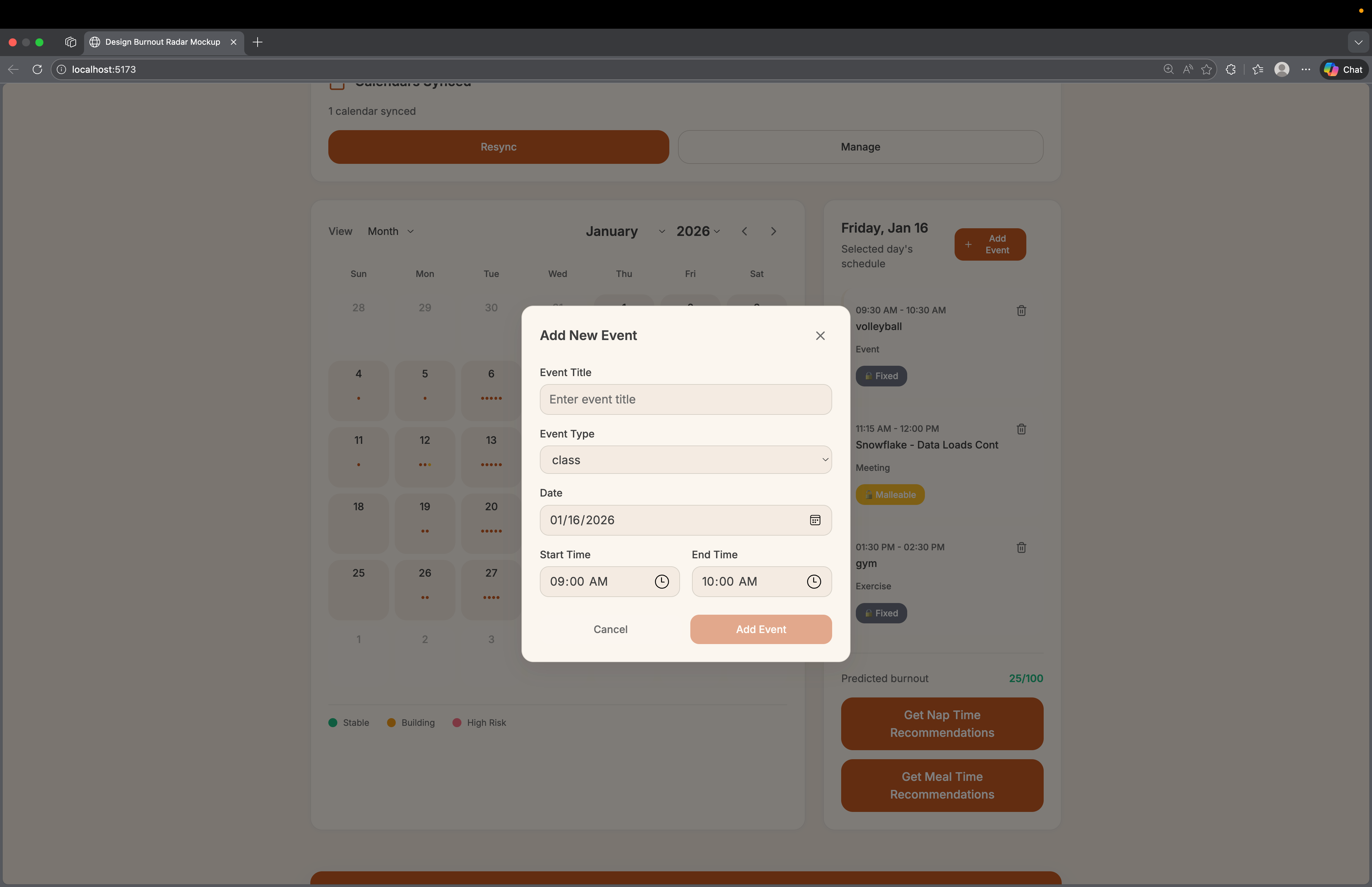Open a new browser tab
Screen dimensions: 1372x887
[257, 42]
